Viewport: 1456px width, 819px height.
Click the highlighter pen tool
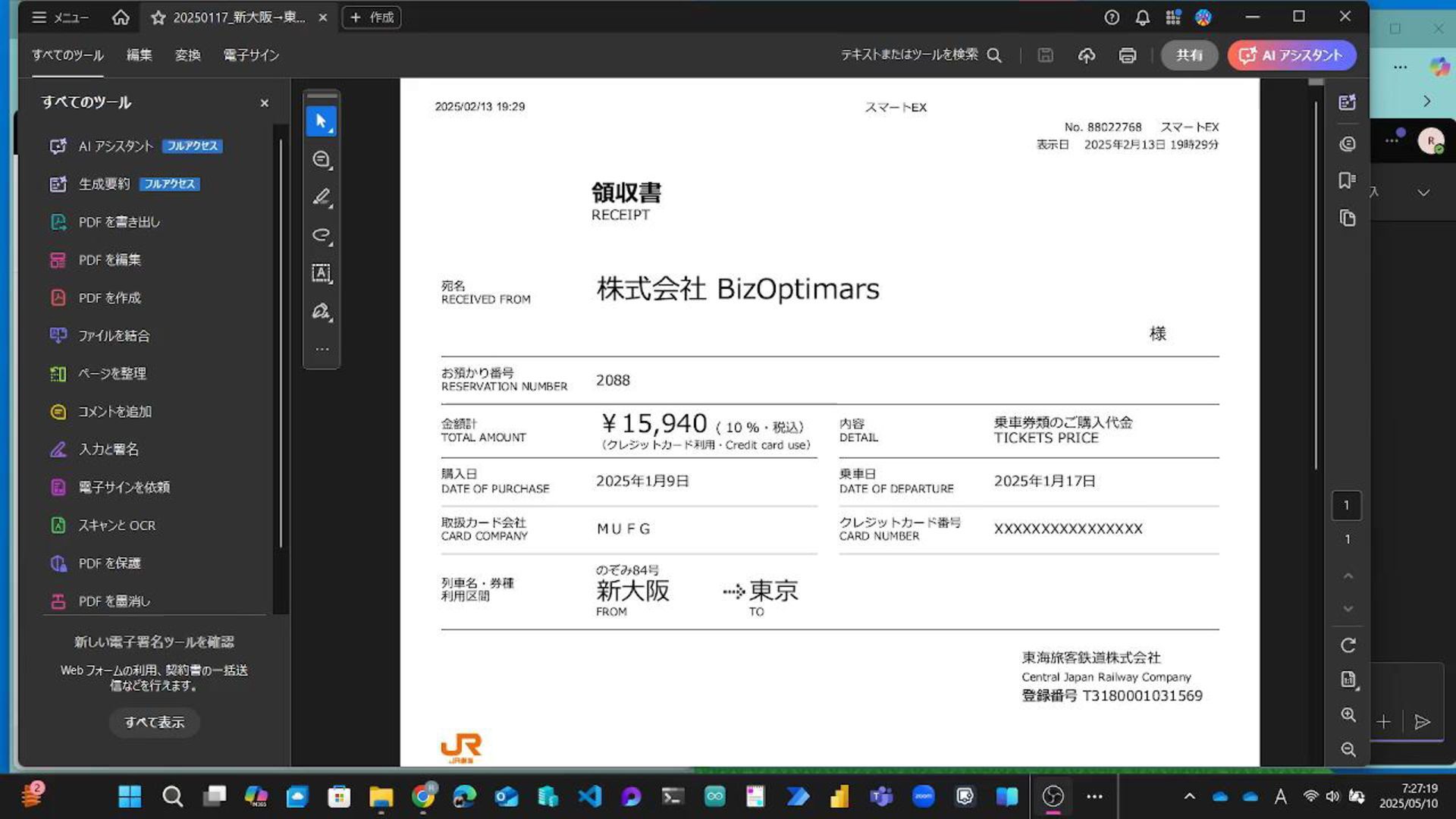321,197
